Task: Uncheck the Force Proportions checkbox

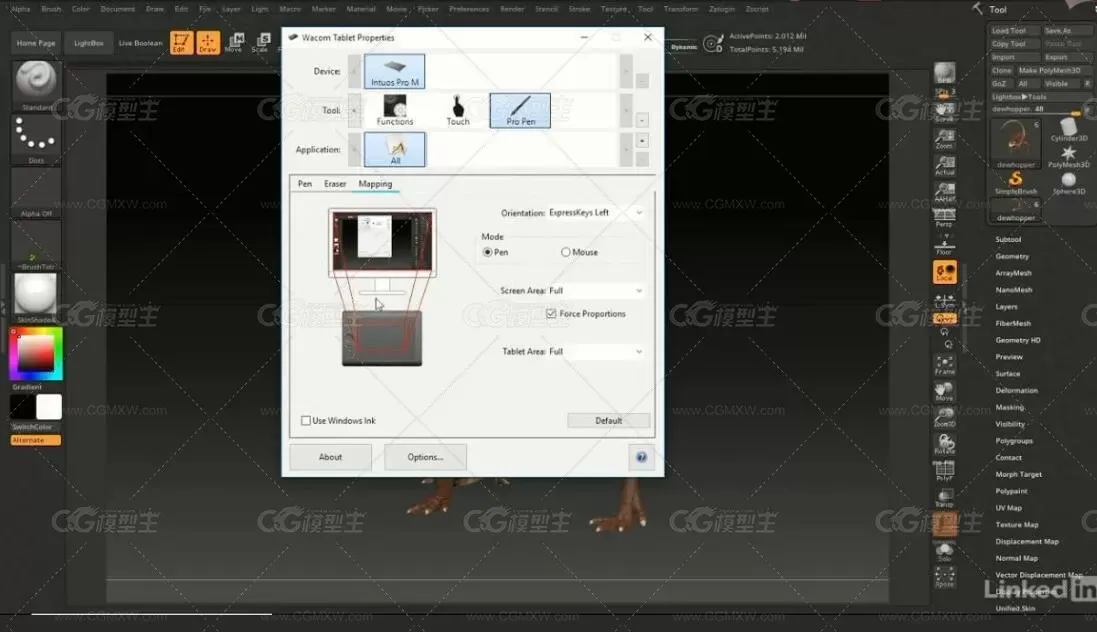Action: [551, 314]
